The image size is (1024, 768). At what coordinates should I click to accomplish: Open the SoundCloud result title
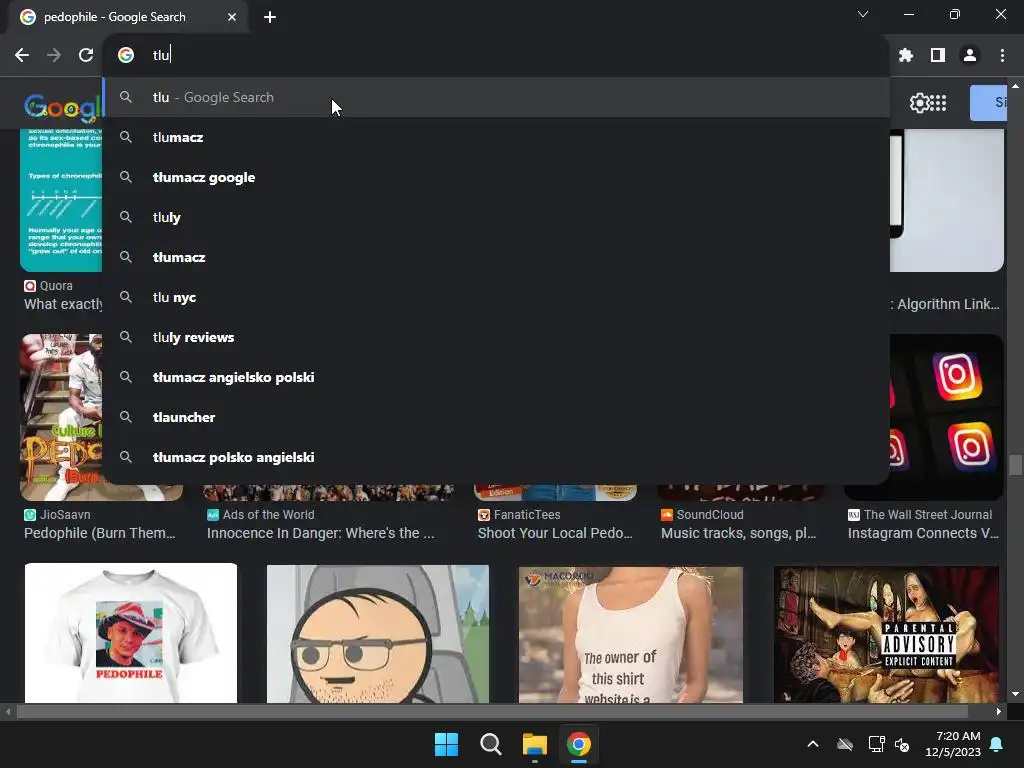[x=739, y=533]
